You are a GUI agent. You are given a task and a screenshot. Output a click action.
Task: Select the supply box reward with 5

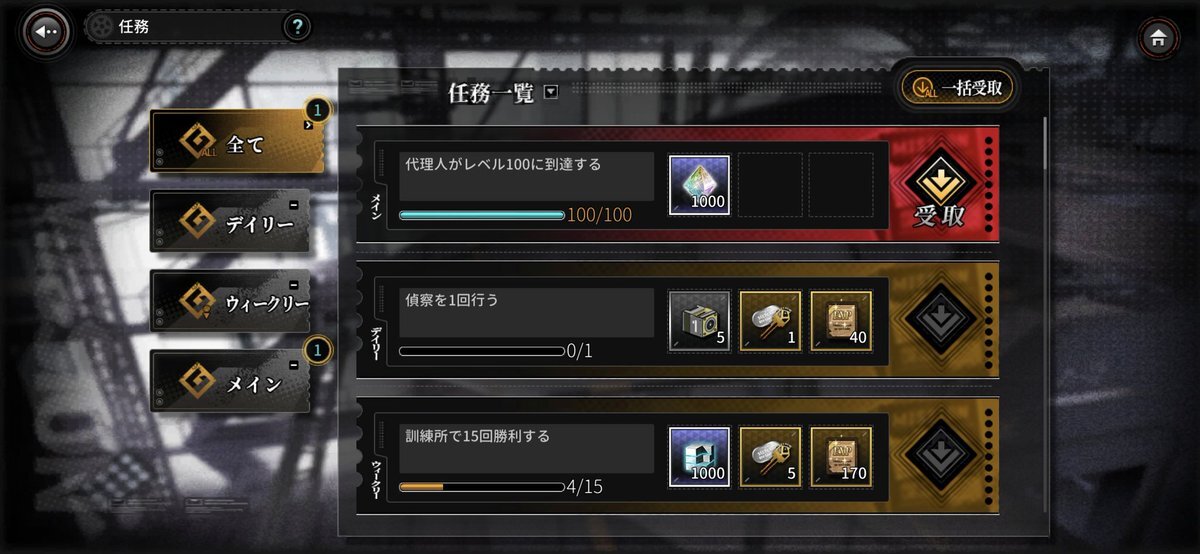[x=699, y=321]
